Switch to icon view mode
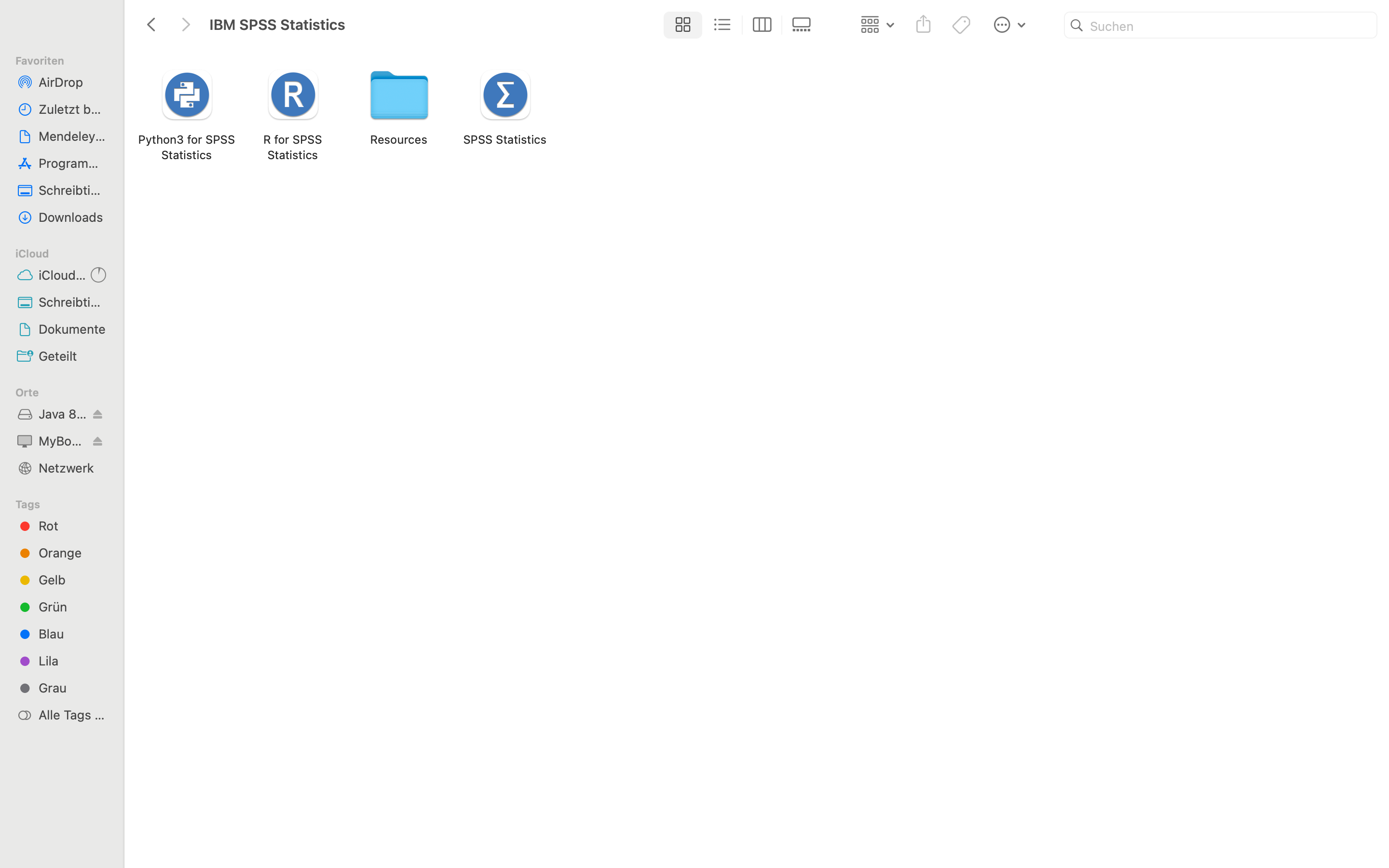This screenshot has height=868, width=1389. pyautogui.click(x=682, y=25)
